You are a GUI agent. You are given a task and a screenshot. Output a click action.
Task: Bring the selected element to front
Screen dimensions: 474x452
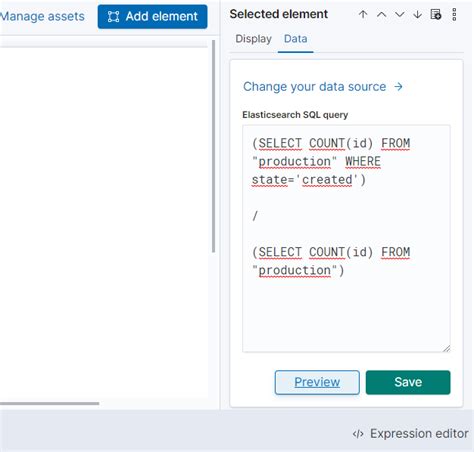tap(363, 14)
